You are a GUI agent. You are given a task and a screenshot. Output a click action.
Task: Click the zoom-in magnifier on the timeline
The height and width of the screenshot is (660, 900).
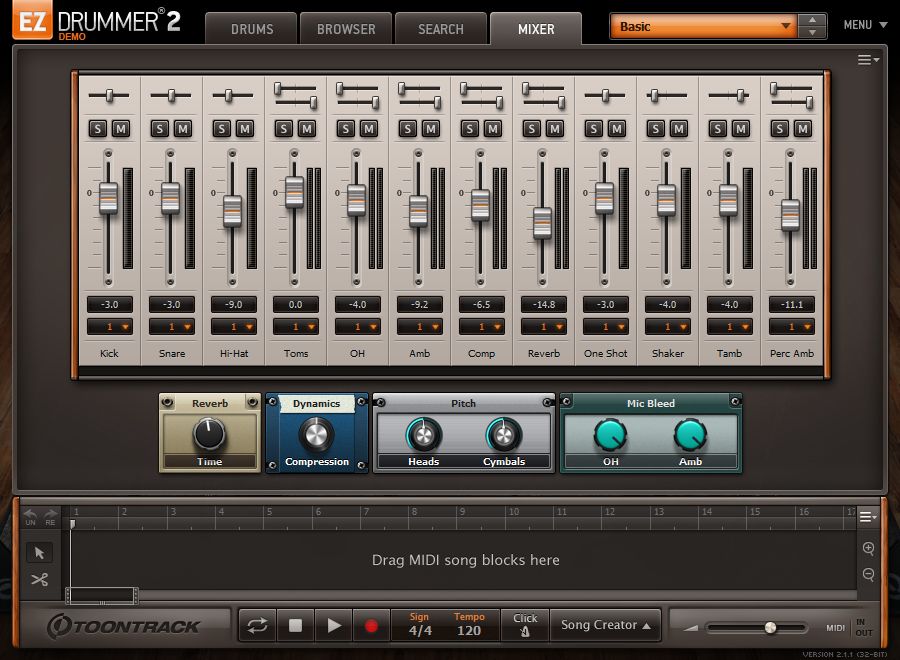pos(868,549)
